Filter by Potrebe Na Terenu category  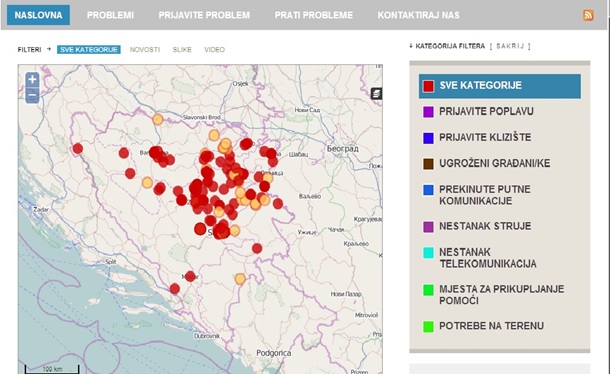point(491,326)
